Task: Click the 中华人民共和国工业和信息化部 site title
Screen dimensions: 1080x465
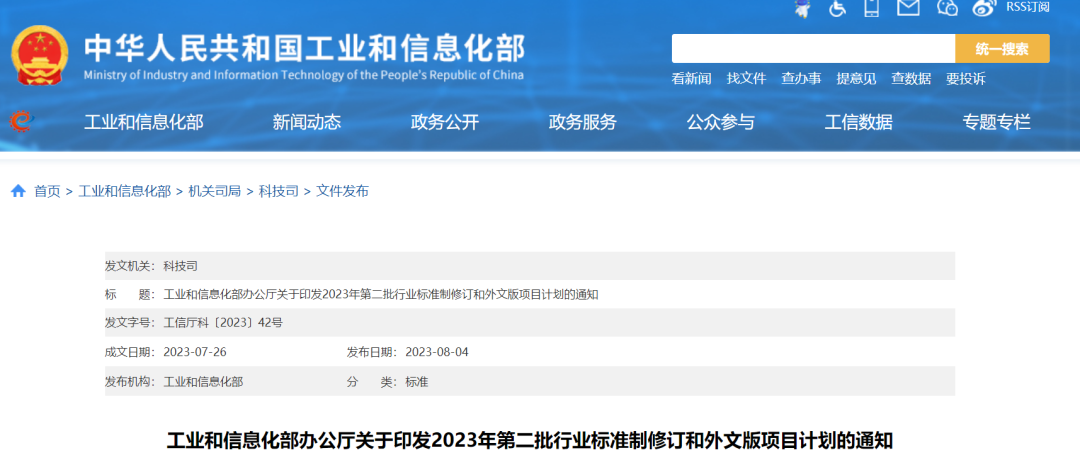Action: (304, 48)
